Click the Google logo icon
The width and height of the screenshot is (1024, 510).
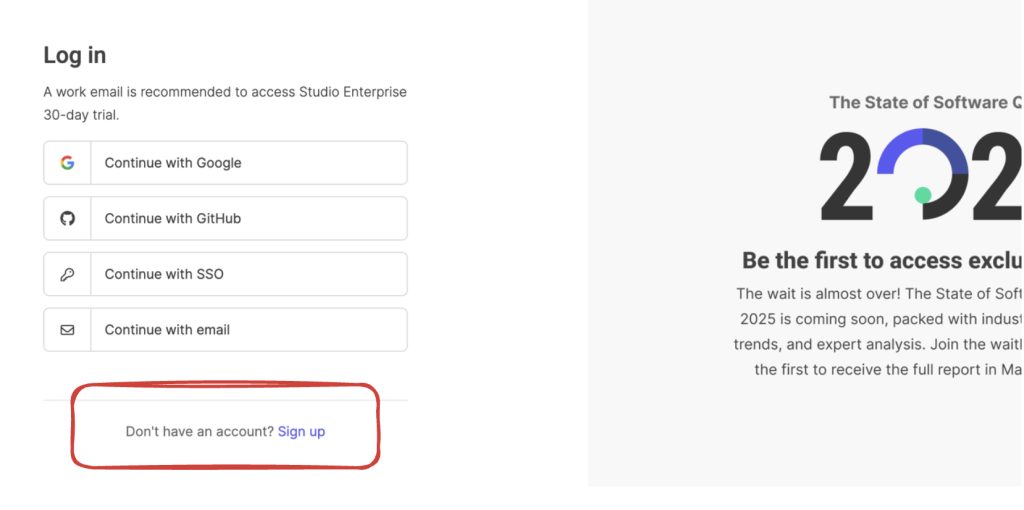click(x=67, y=163)
